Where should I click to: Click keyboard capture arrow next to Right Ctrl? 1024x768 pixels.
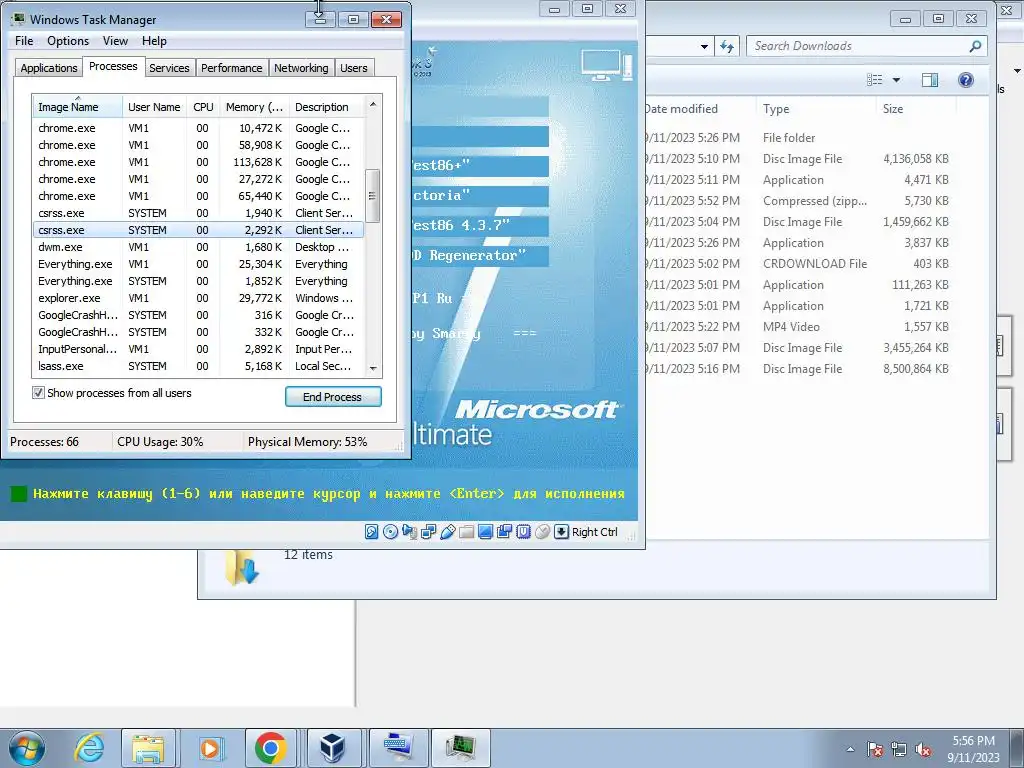[561, 532]
